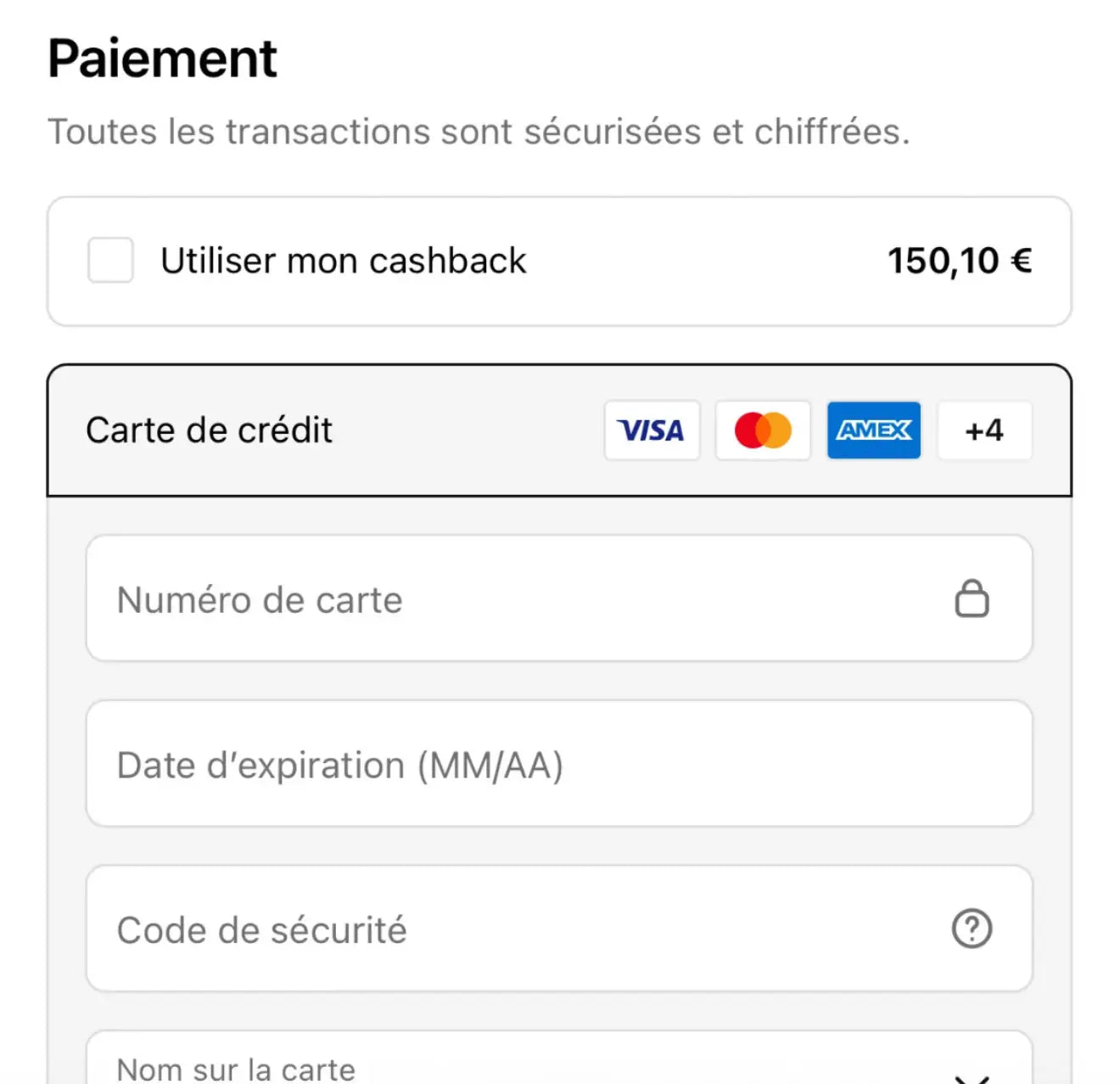
Task: Click the security code question mark icon
Action: 972,929
